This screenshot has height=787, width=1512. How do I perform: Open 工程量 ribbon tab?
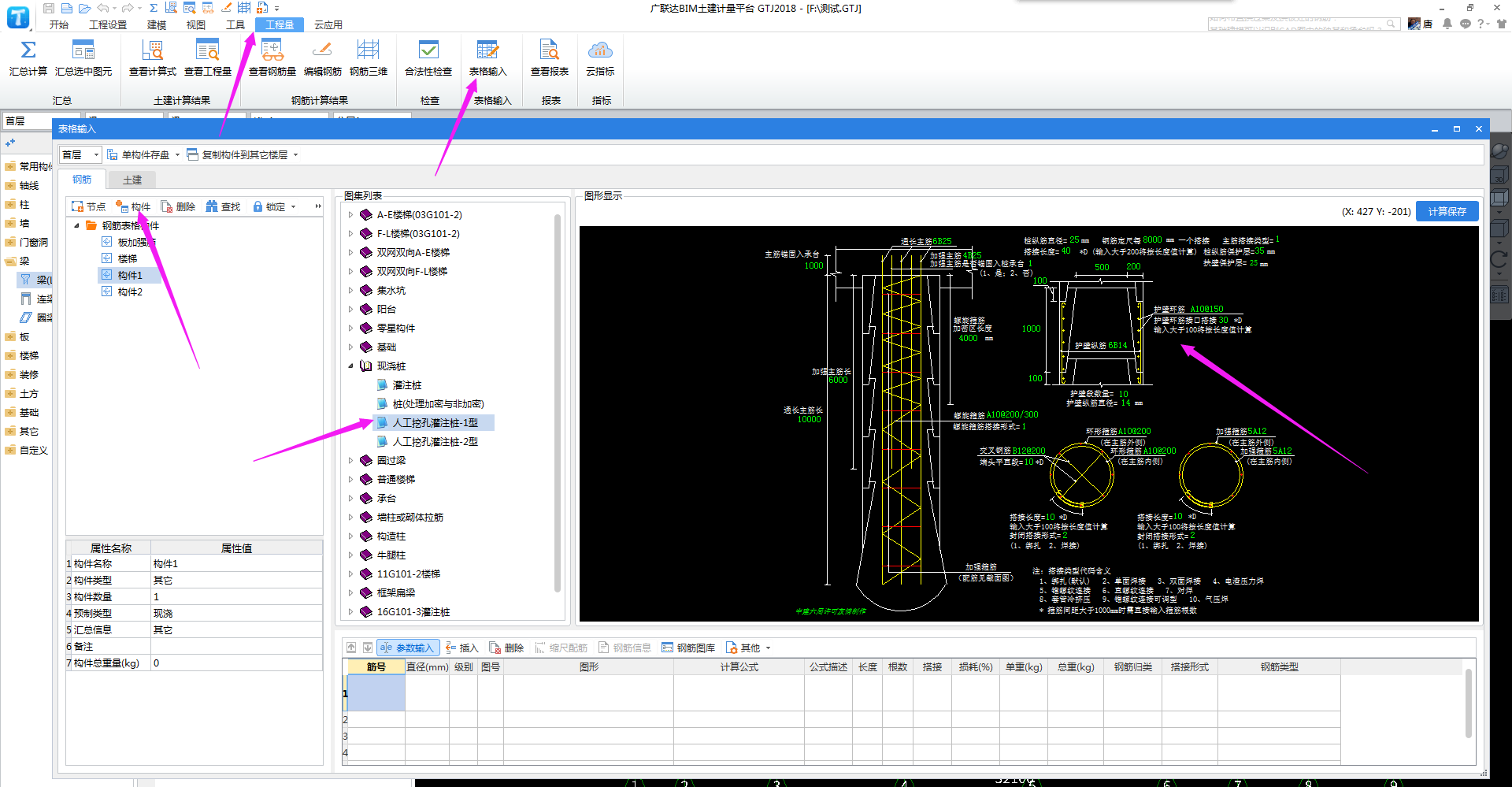(x=280, y=24)
